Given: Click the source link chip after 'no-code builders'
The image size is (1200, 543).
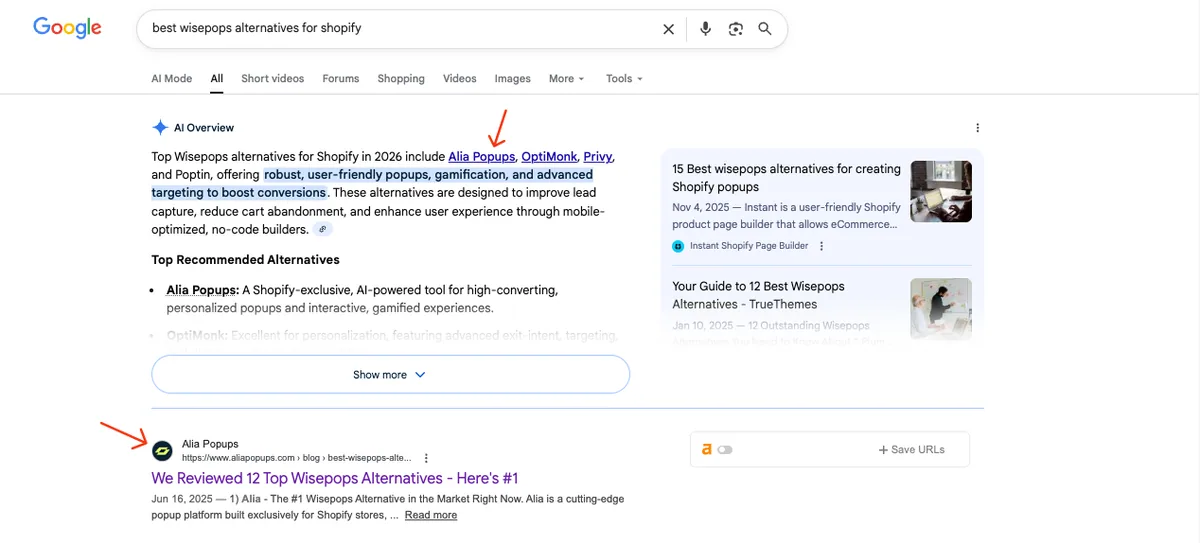Looking at the screenshot, I should click(322, 229).
